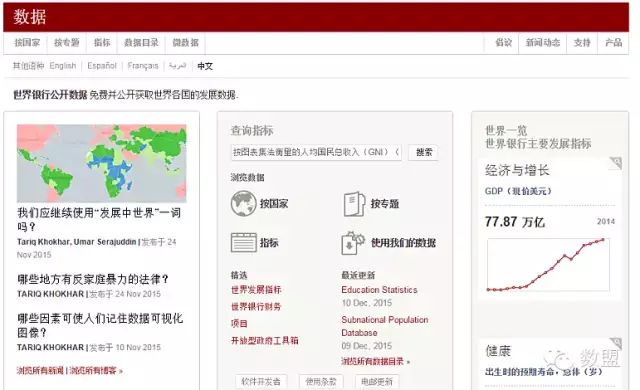Viewport: 640px width, 390px height.
Task: Click the 软件开发者 button
Action: point(261,381)
